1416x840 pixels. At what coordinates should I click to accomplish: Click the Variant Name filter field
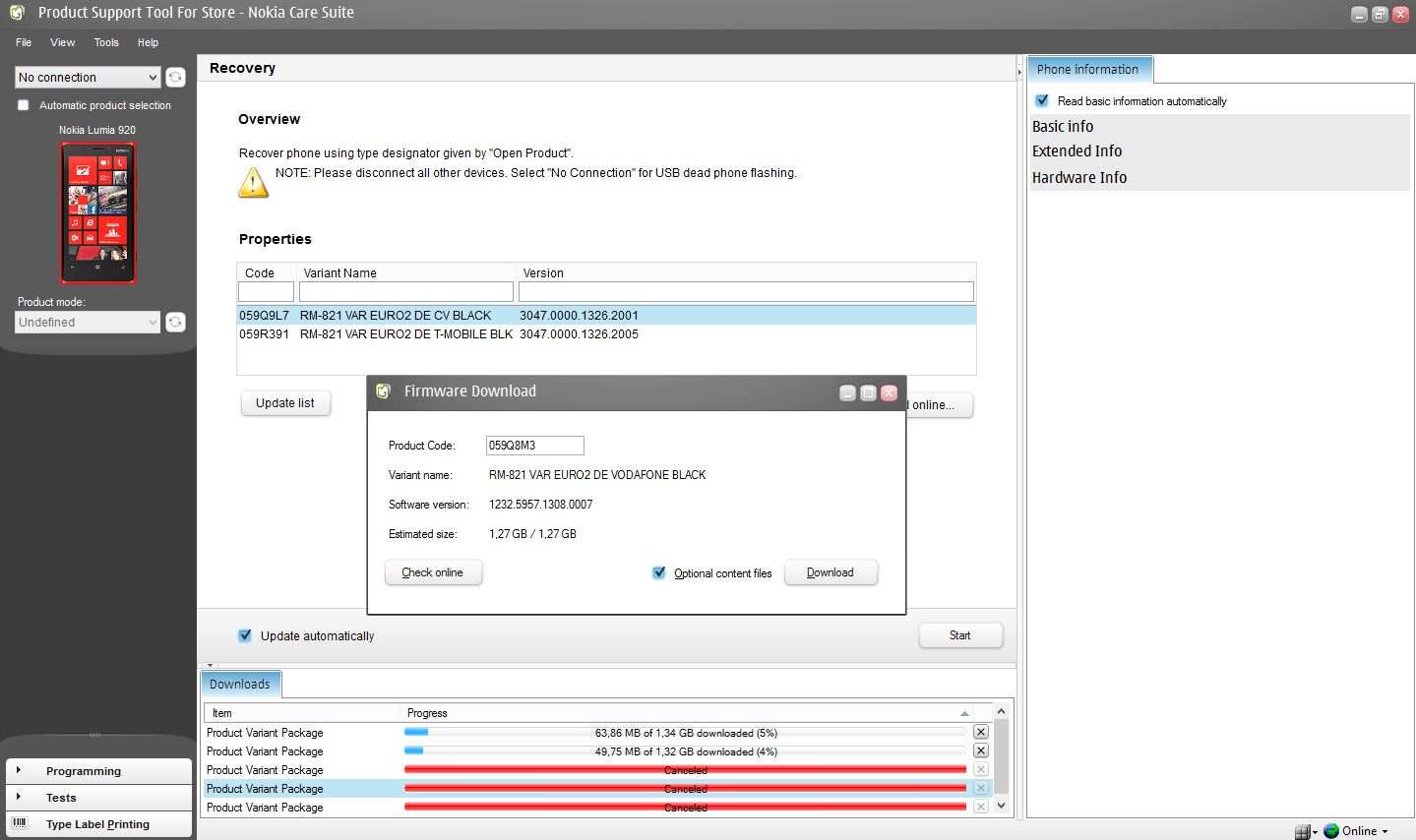[x=406, y=291]
